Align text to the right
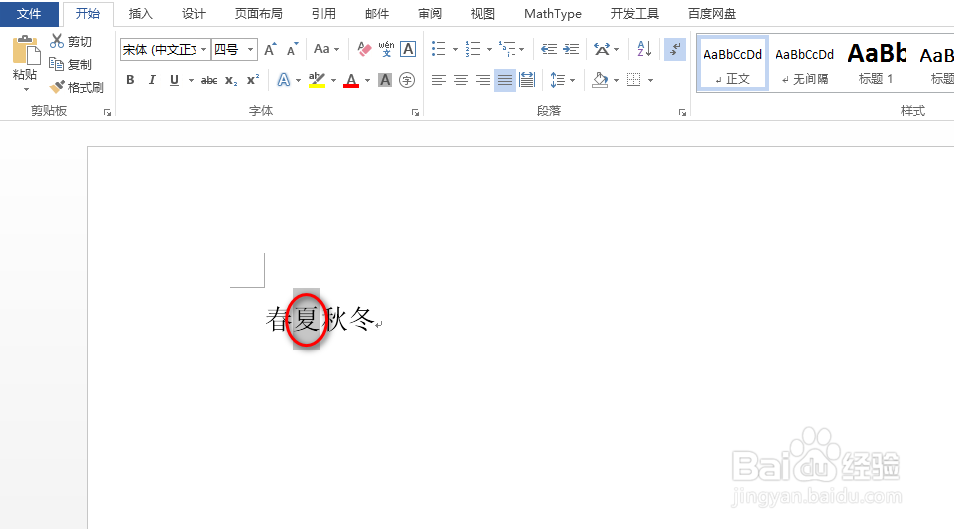Viewport: 954px width, 529px height. coord(483,80)
